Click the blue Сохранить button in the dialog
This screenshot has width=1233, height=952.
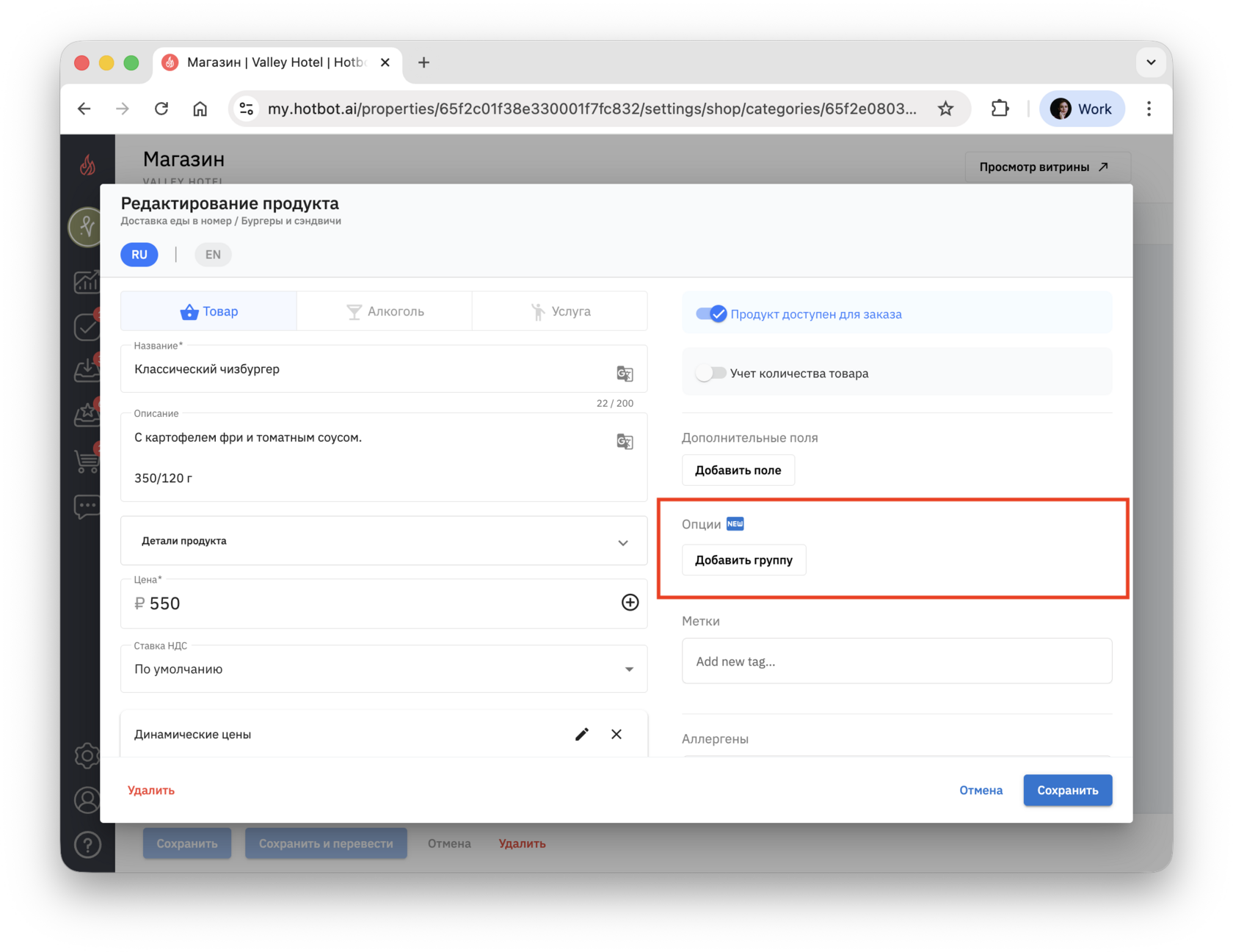coord(1068,791)
